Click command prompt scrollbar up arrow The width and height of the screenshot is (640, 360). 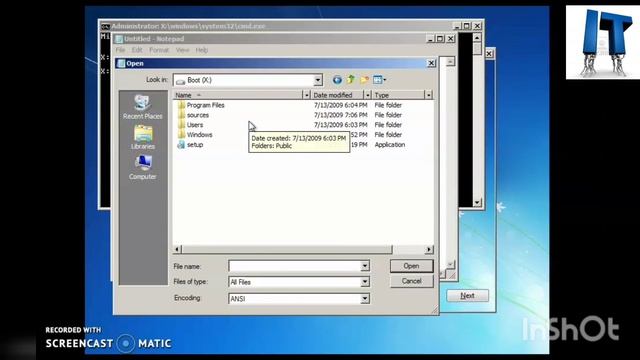(477, 38)
